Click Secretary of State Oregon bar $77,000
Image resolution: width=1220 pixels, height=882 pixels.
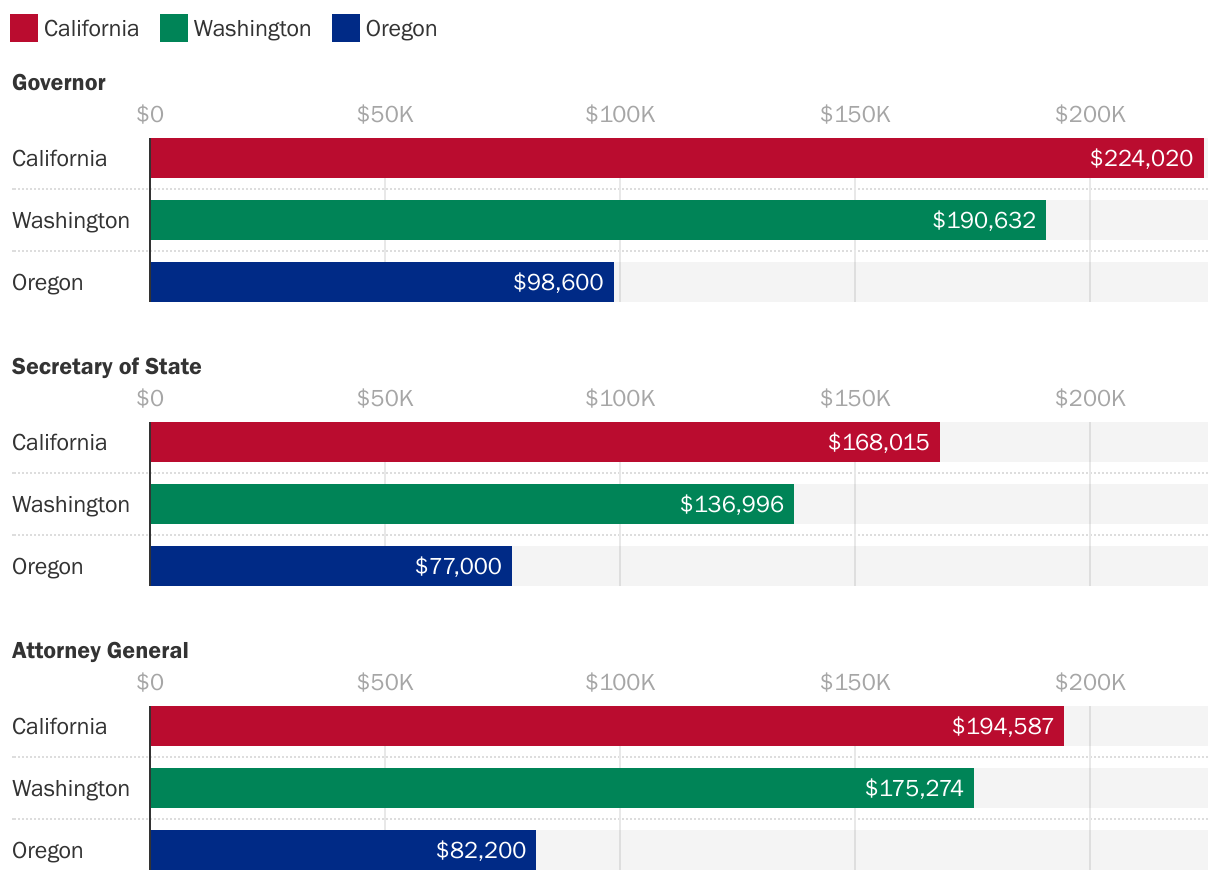click(x=331, y=566)
